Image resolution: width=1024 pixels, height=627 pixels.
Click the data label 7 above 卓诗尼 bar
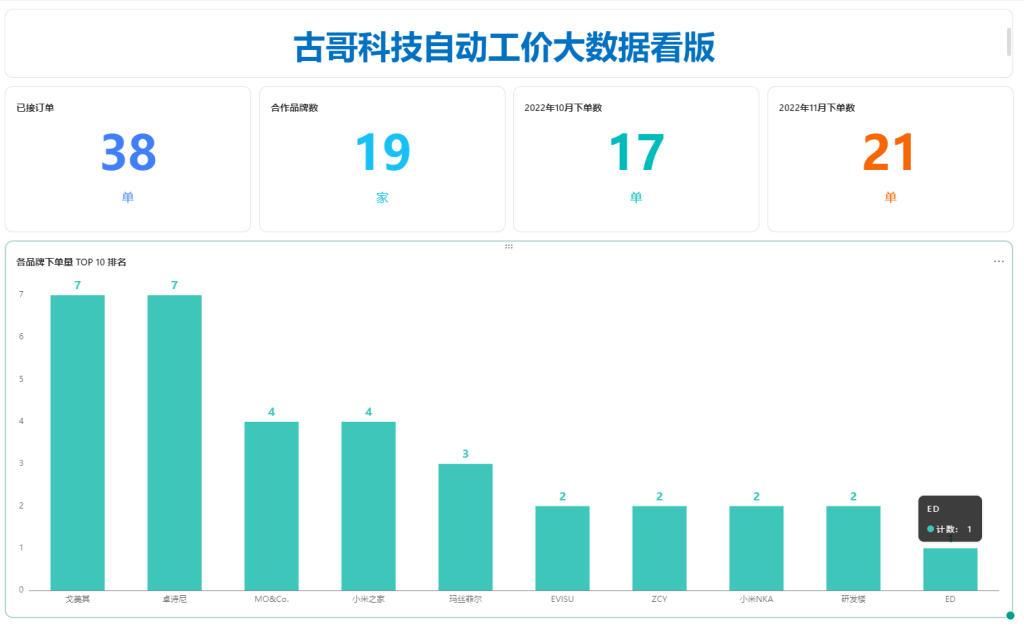174,285
